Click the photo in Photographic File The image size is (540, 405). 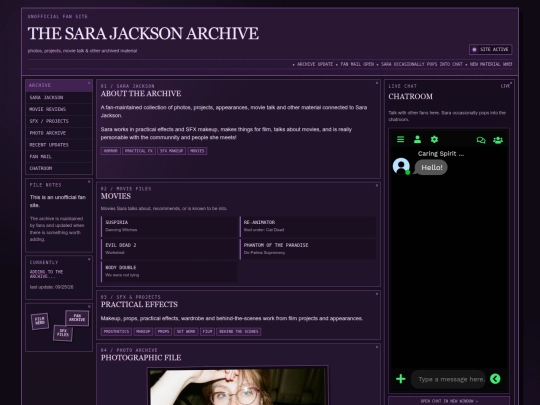pos(238,386)
